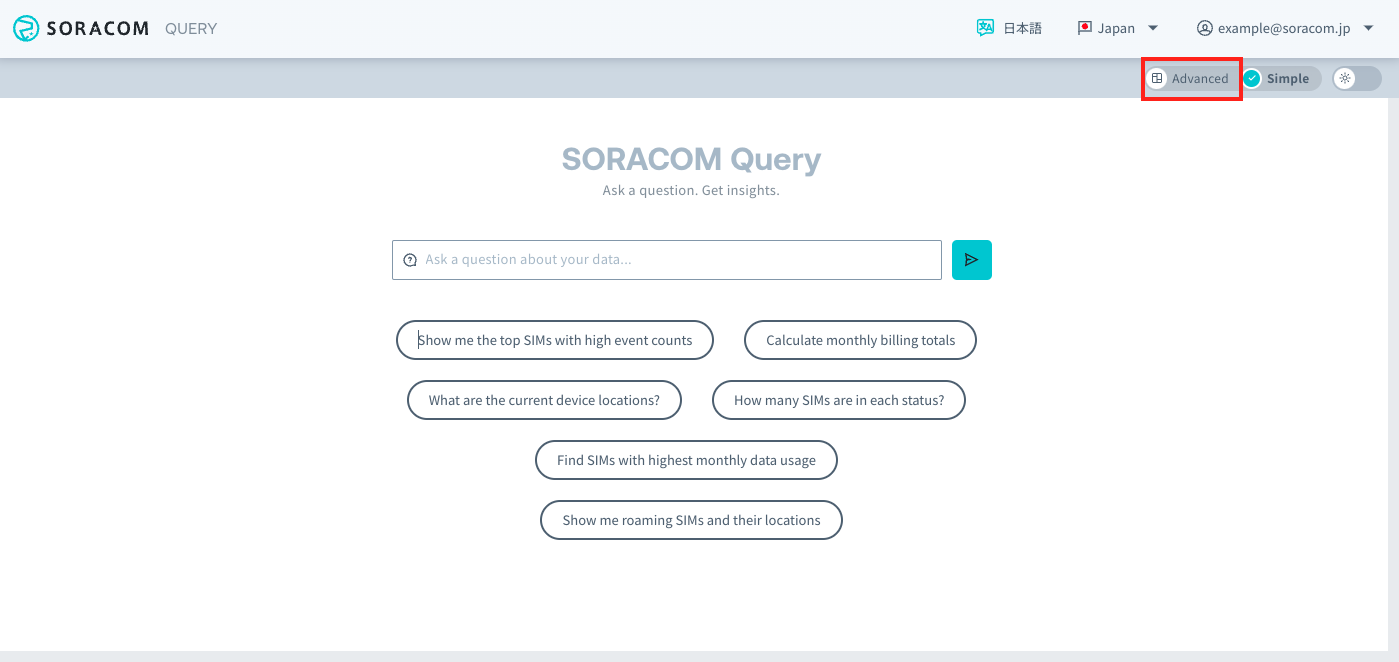Open the QUERY menu item
The height and width of the screenshot is (662, 1399).
click(x=190, y=28)
